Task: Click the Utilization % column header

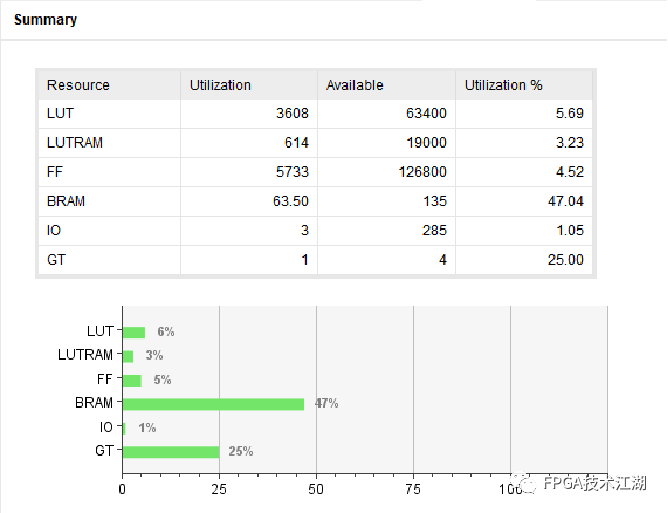Action: pyautogui.click(x=504, y=85)
